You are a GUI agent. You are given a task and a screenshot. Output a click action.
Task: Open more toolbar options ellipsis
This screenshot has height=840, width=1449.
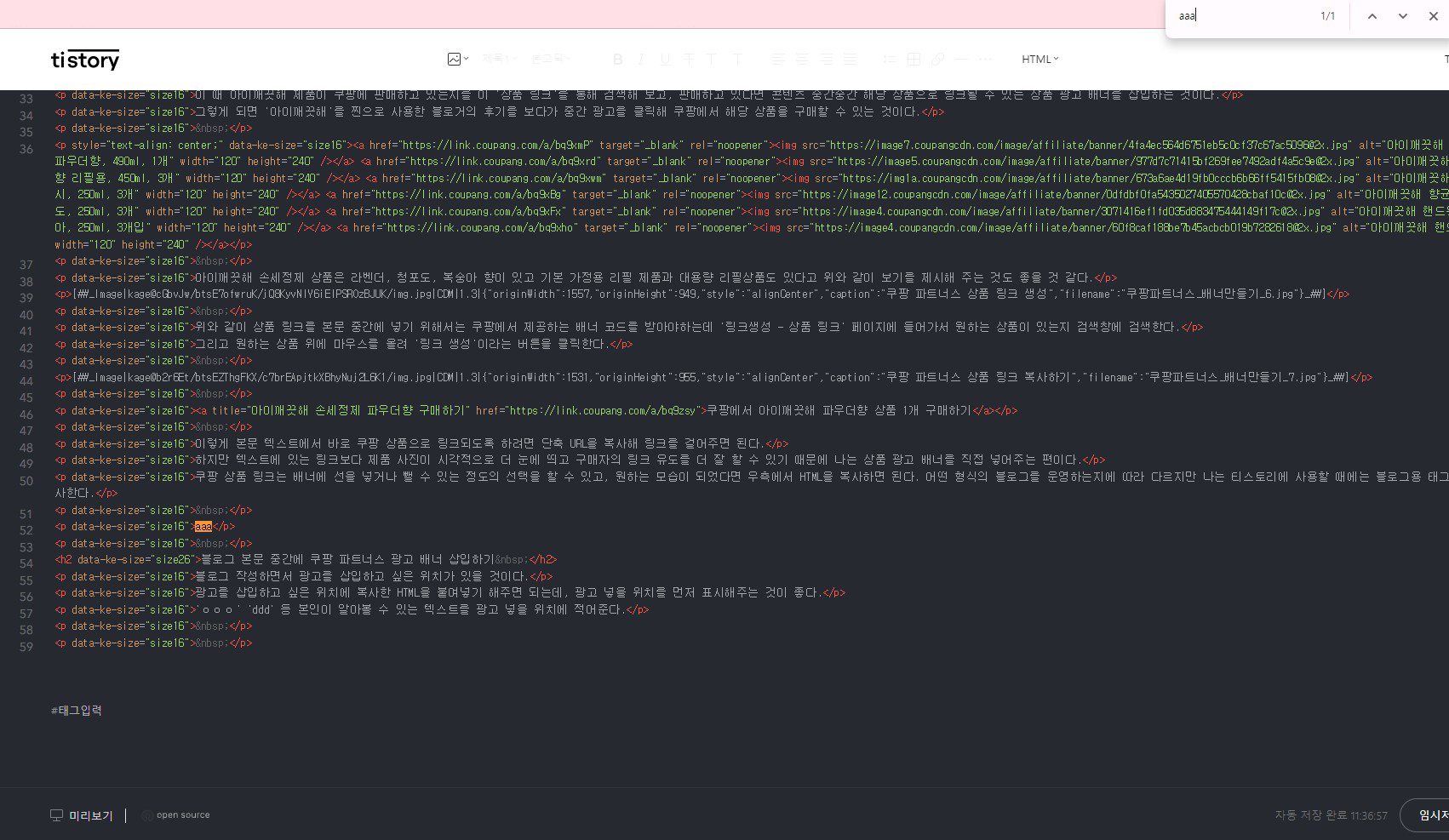tap(985, 59)
